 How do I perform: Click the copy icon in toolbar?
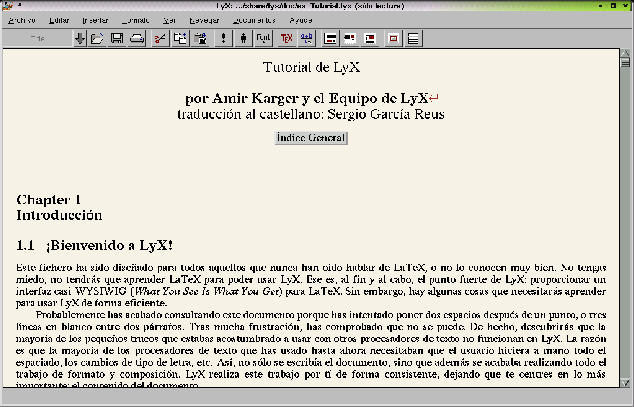(x=180, y=38)
